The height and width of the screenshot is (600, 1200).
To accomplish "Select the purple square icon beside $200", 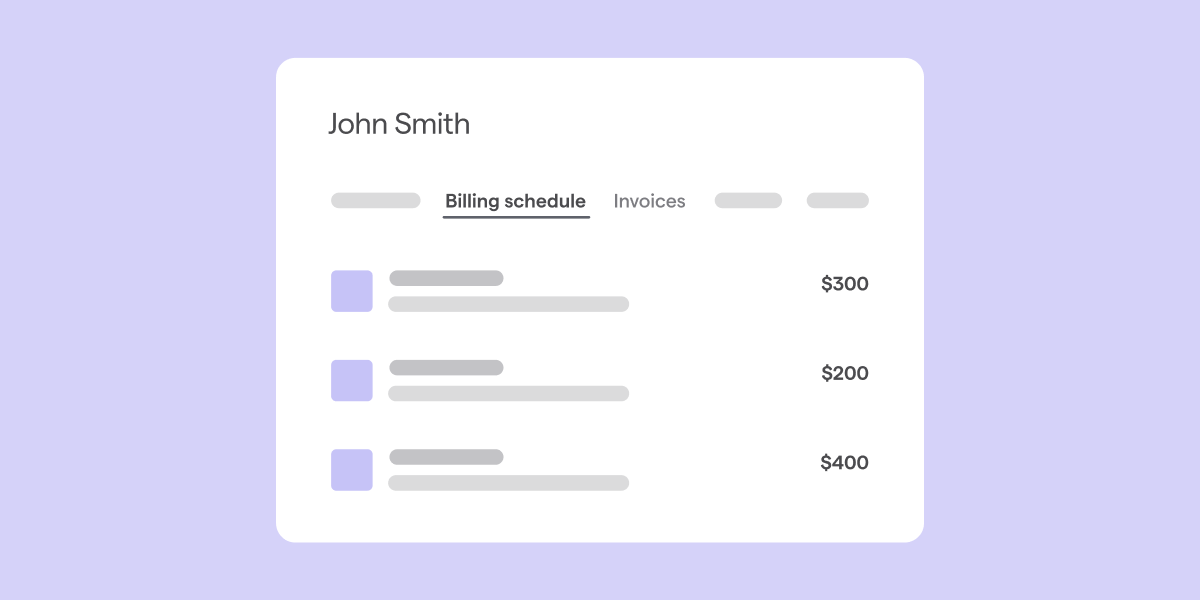I will click(x=352, y=381).
